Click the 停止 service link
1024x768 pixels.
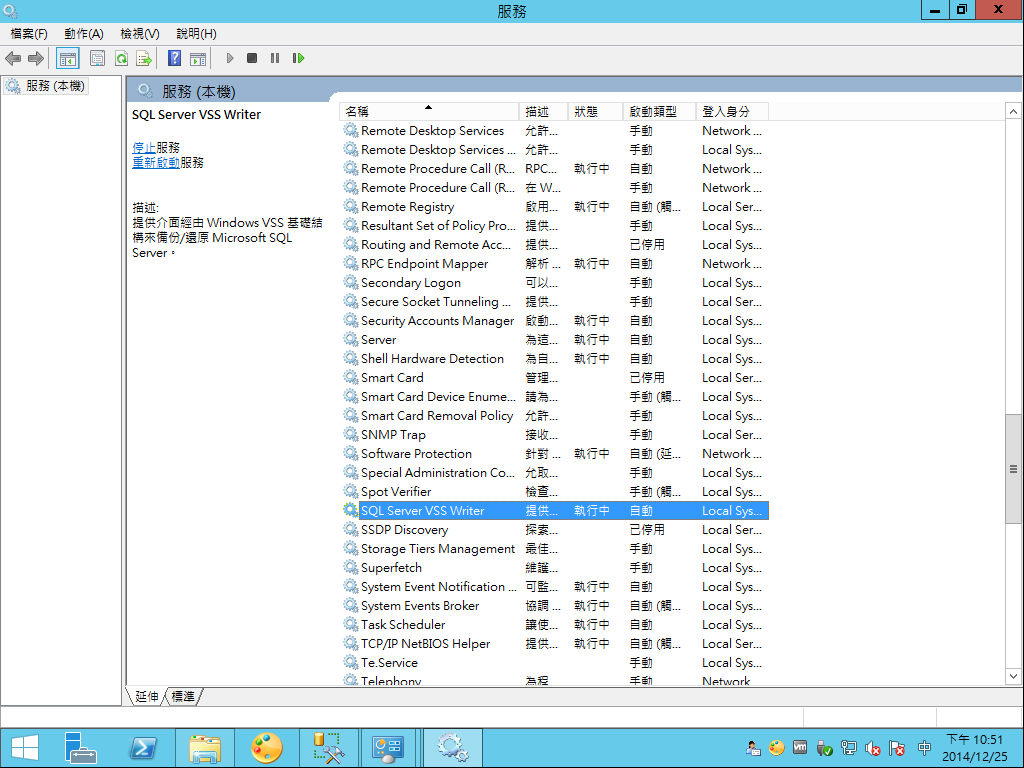[144, 148]
